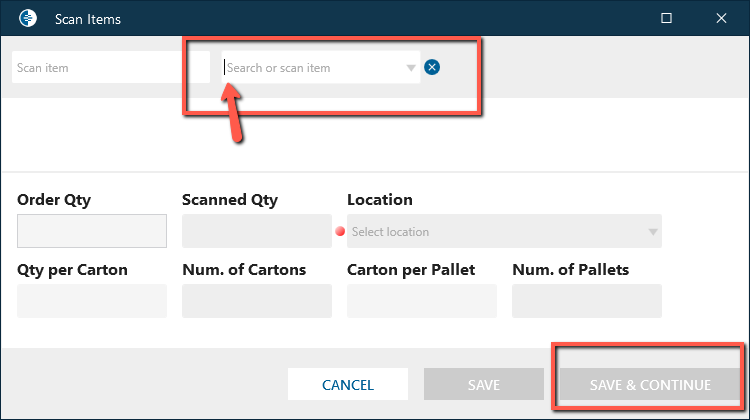Focus the Qty per Carton field
The height and width of the screenshot is (420, 750).
click(x=92, y=301)
